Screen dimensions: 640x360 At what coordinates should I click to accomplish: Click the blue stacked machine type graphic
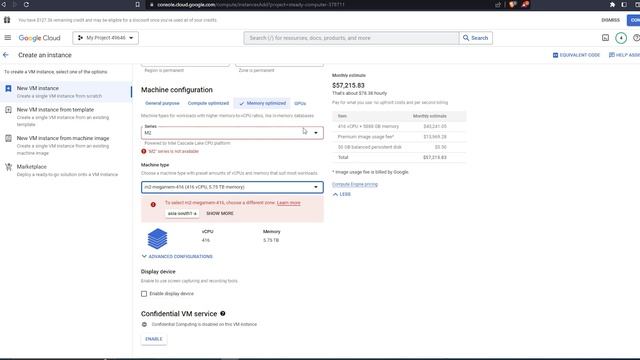[158, 238]
